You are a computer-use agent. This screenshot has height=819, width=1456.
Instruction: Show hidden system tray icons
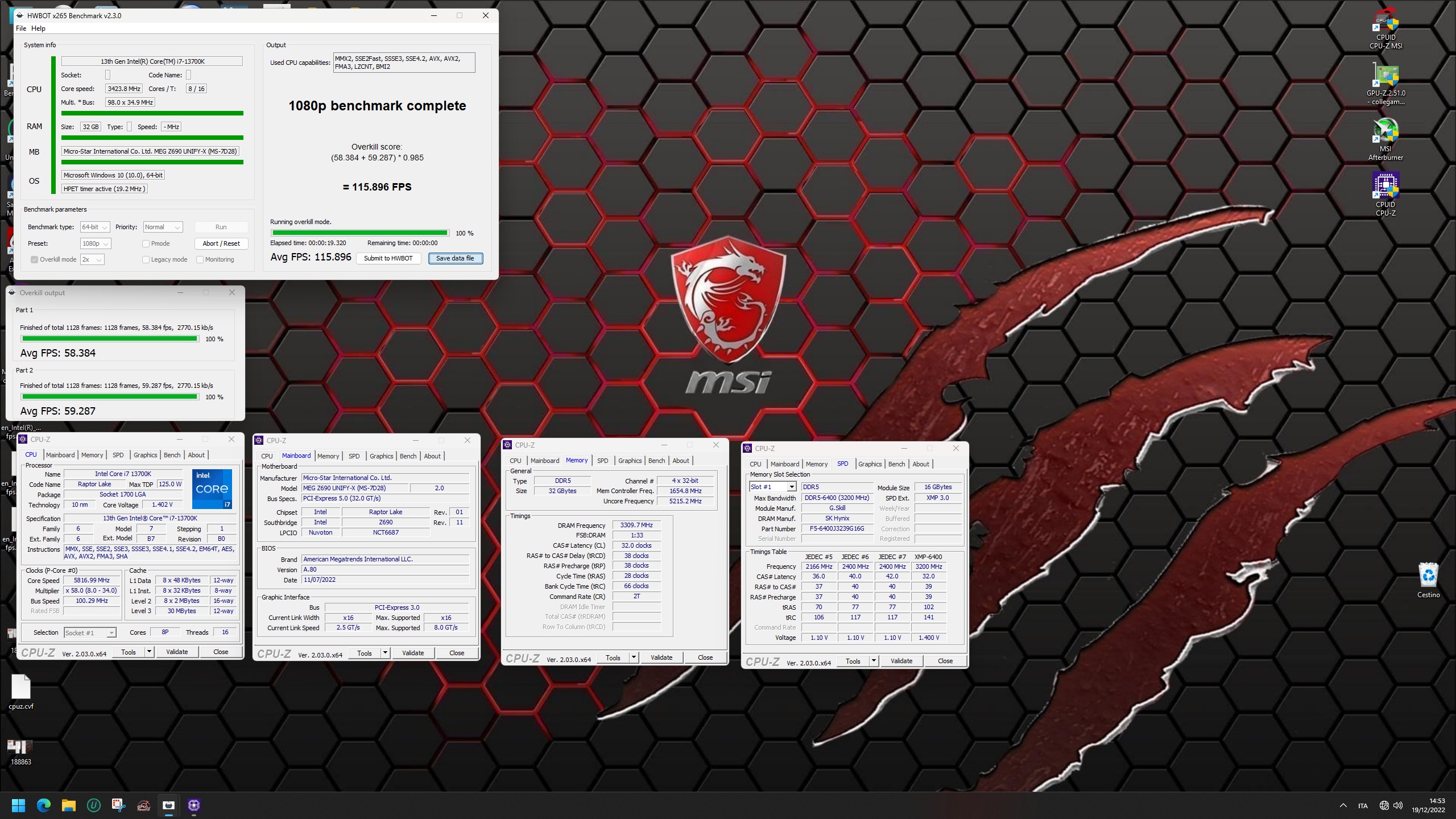(x=1343, y=805)
